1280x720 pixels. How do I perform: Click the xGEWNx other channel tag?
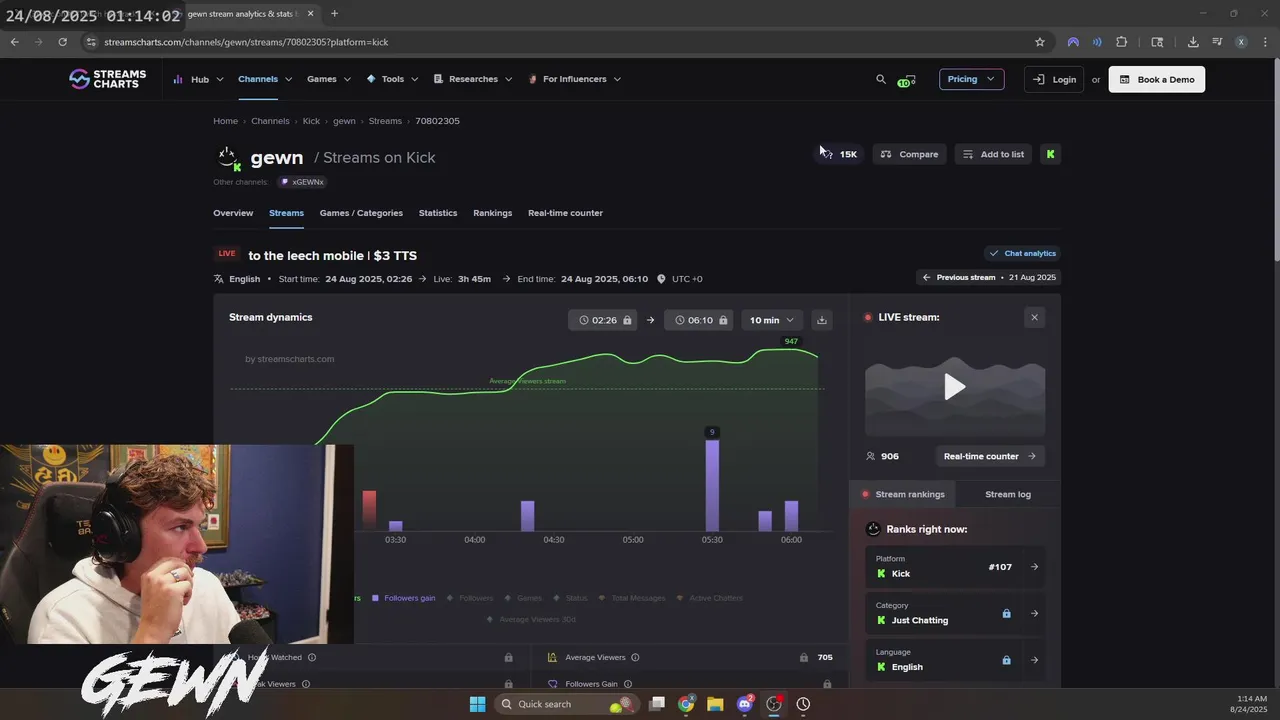302,182
